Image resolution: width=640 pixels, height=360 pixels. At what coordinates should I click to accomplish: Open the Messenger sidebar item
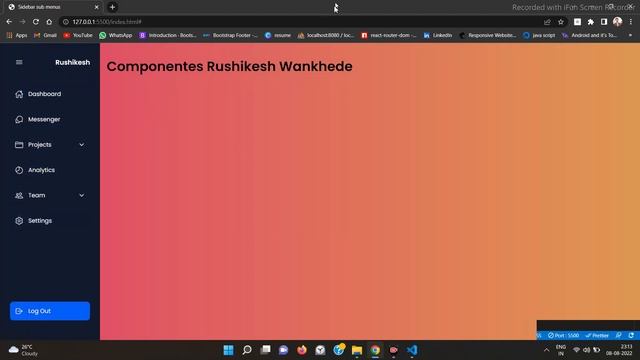(x=50, y=119)
